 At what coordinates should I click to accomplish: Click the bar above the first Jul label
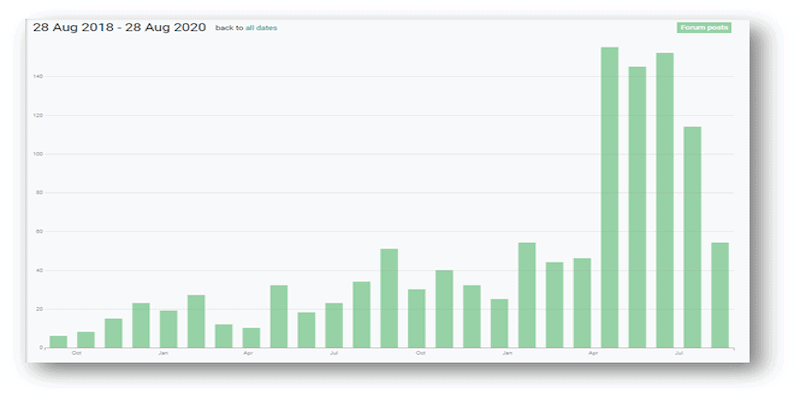[x=334, y=326]
